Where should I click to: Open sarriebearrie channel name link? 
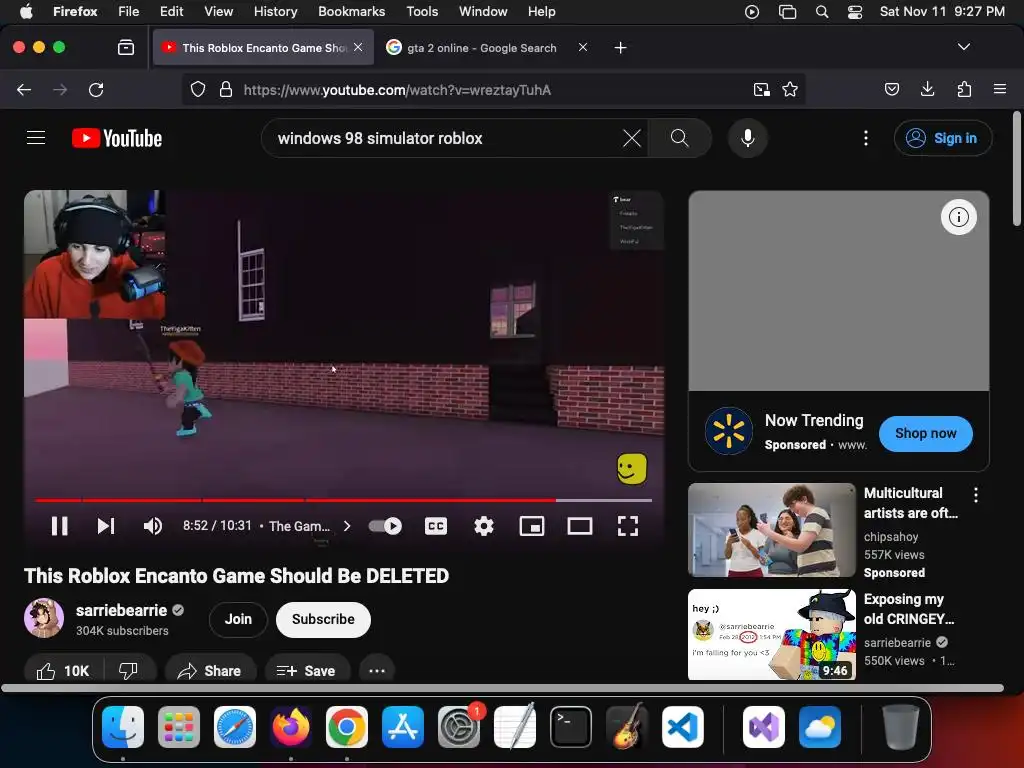click(121, 610)
